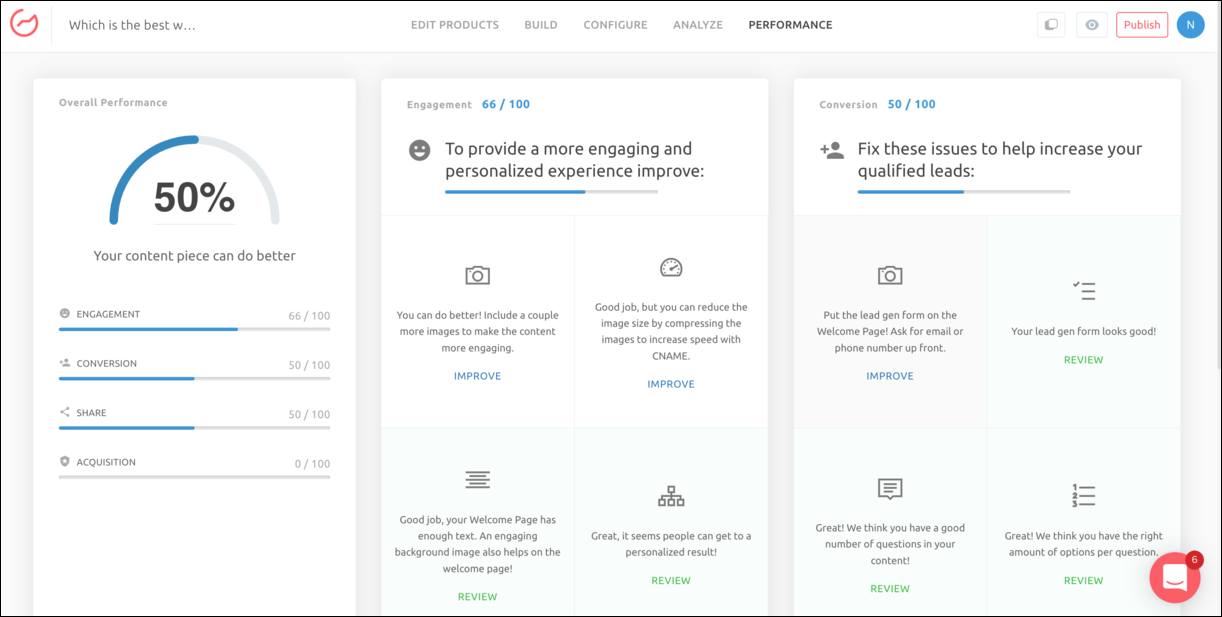Click the checklist lead gen form icon
The width and height of the screenshot is (1222, 617).
tap(1083, 291)
